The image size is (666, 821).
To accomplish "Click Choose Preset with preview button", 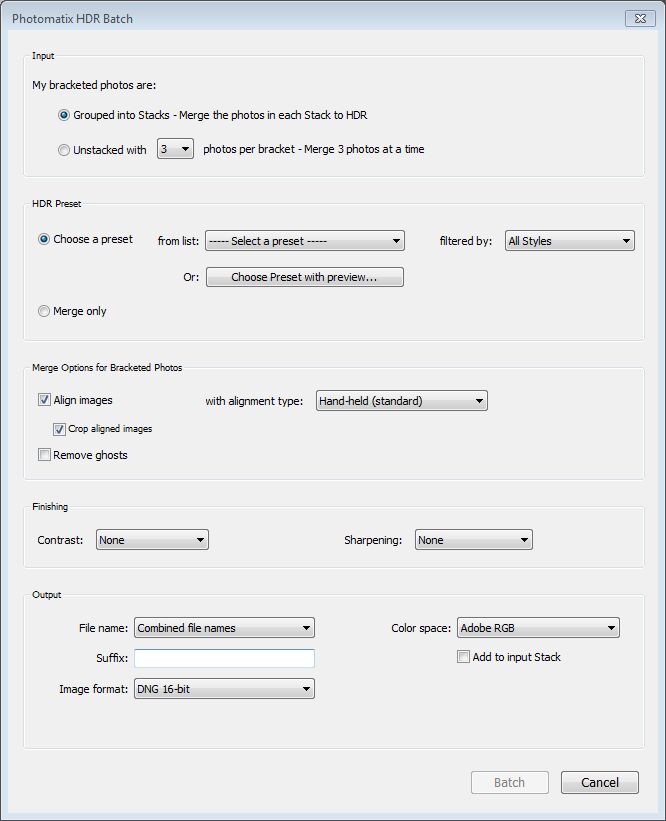I will click(x=305, y=277).
